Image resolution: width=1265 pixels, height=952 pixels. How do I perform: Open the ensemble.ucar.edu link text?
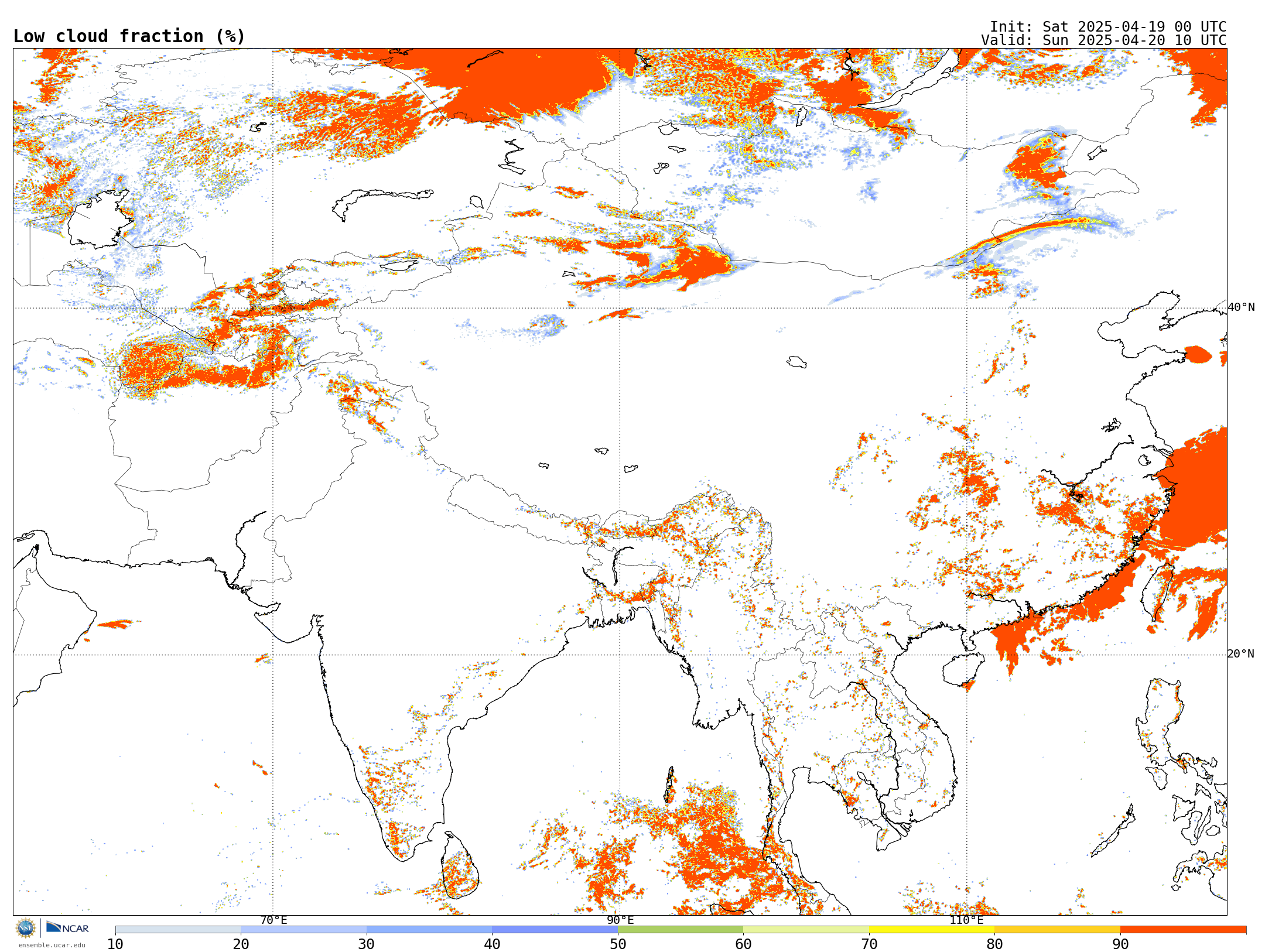coord(52,945)
